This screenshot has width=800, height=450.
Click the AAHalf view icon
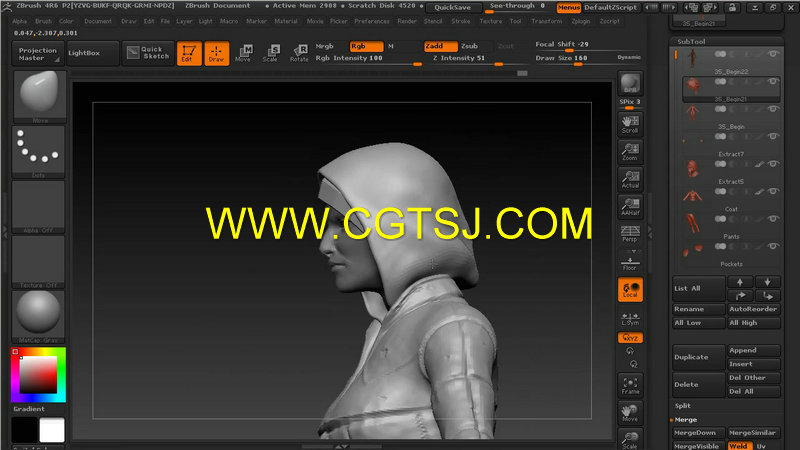[x=630, y=207]
